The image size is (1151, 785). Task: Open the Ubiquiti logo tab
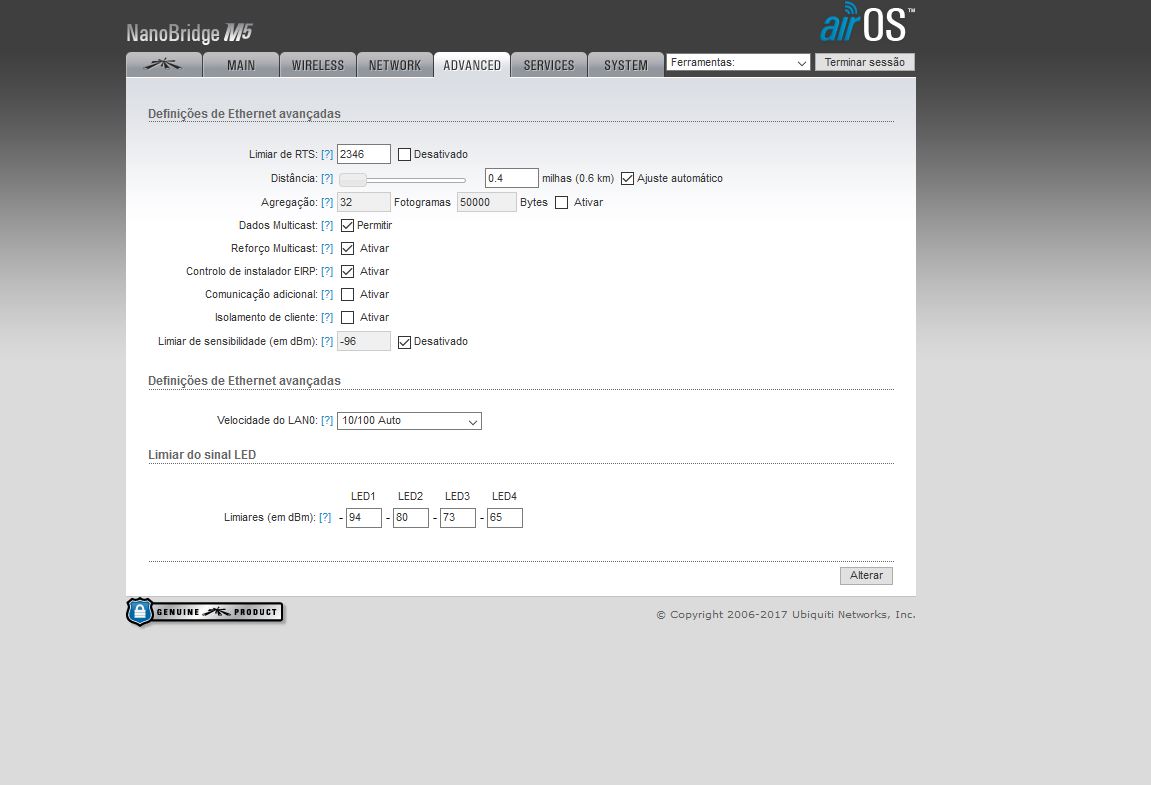(164, 65)
